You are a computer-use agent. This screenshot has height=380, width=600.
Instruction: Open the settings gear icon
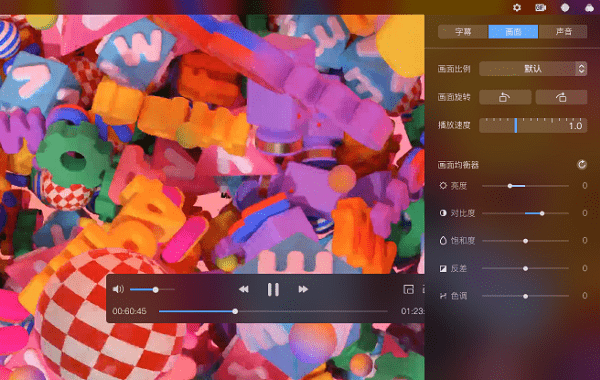517,8
